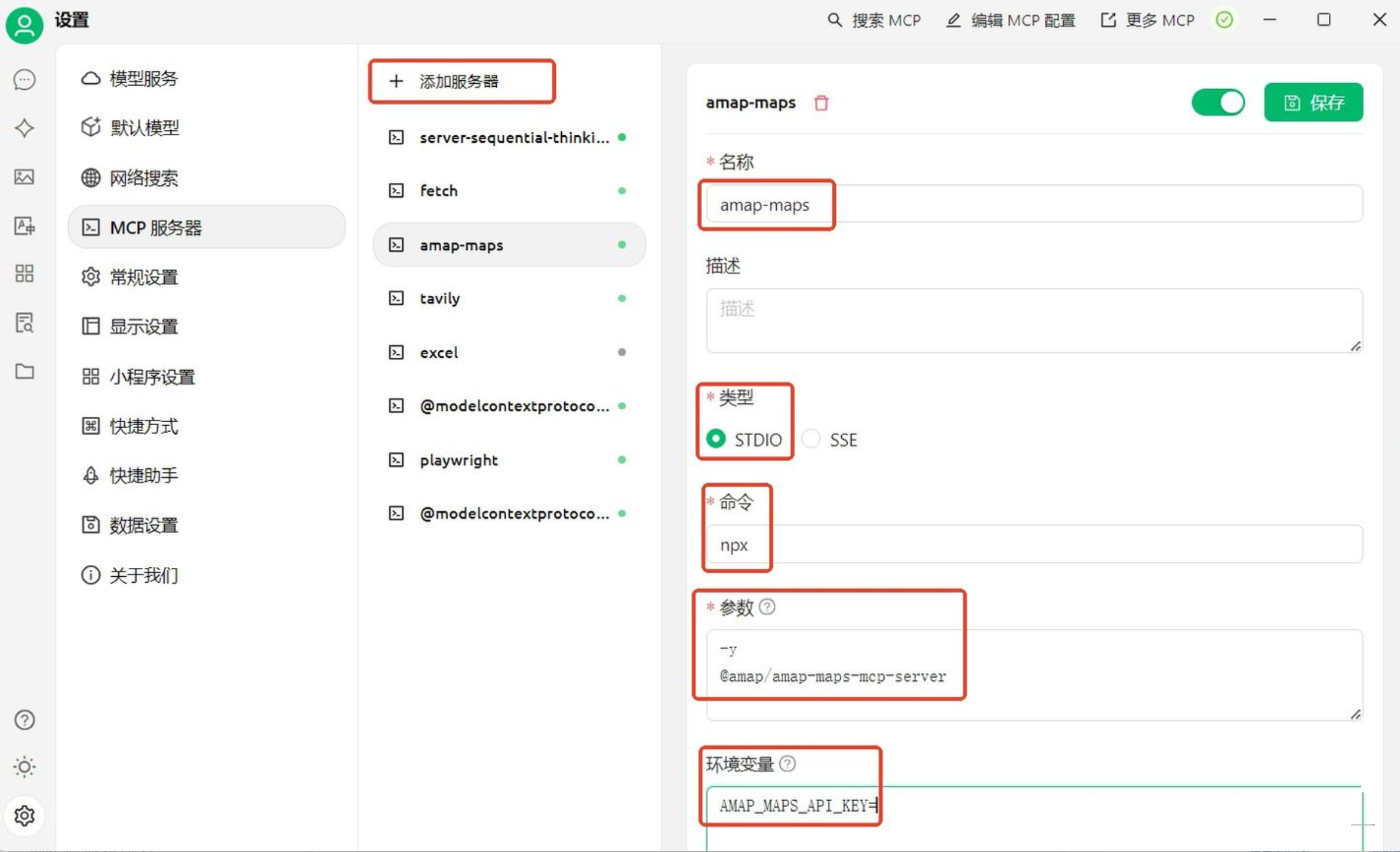Click the help icon next to 参数
Image resolution: width=1400 pixels, height=852 pixels.
coord(767,607)
